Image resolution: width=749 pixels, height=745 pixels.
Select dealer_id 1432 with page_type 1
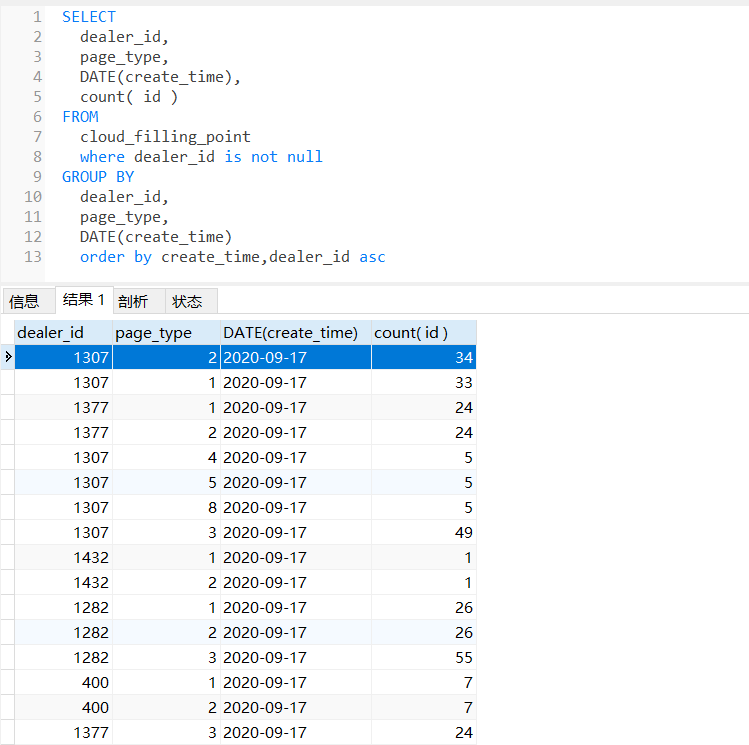click(64, 558)
